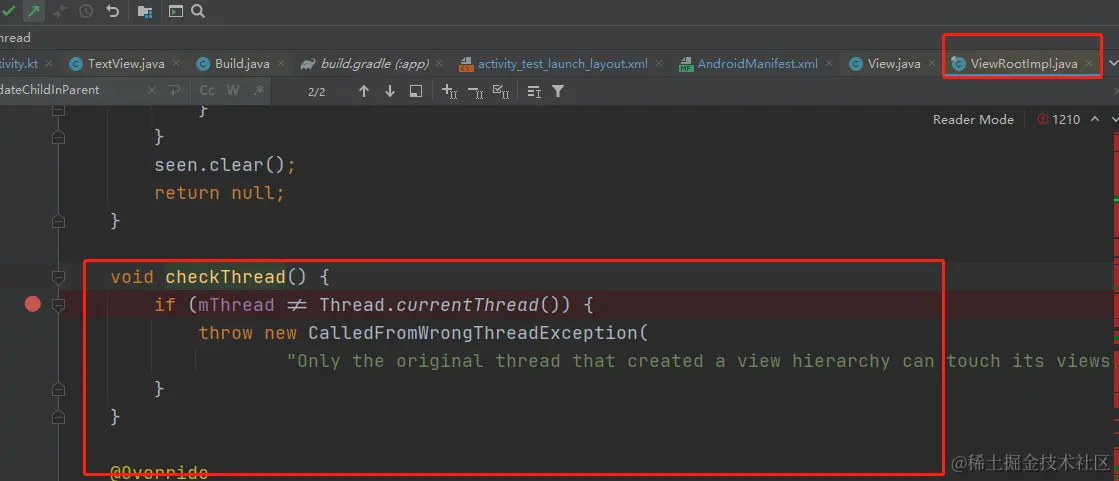Add selection for next occurrence icon
Viewport: 1119px width, 481px height.
pyautogui.click(x=450, y=91)
